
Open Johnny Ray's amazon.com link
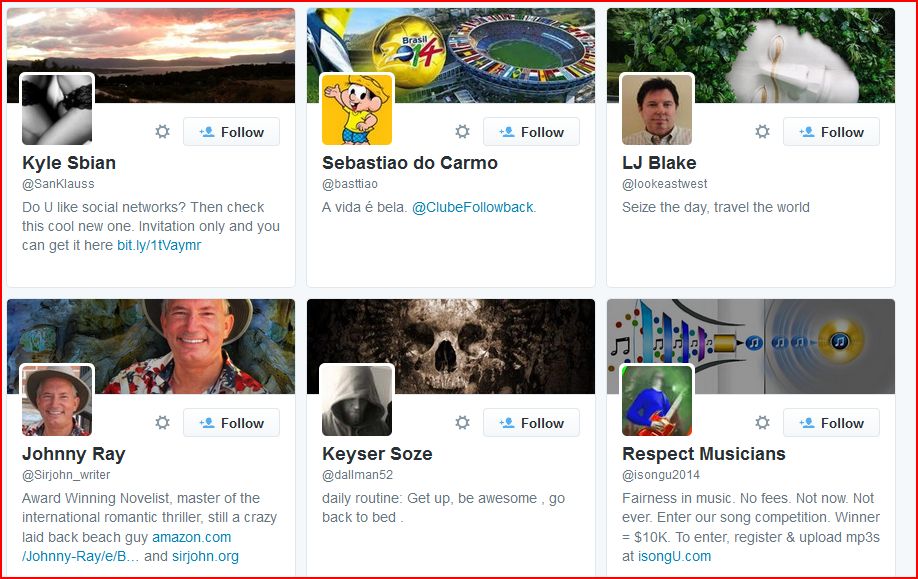point(191,537)
